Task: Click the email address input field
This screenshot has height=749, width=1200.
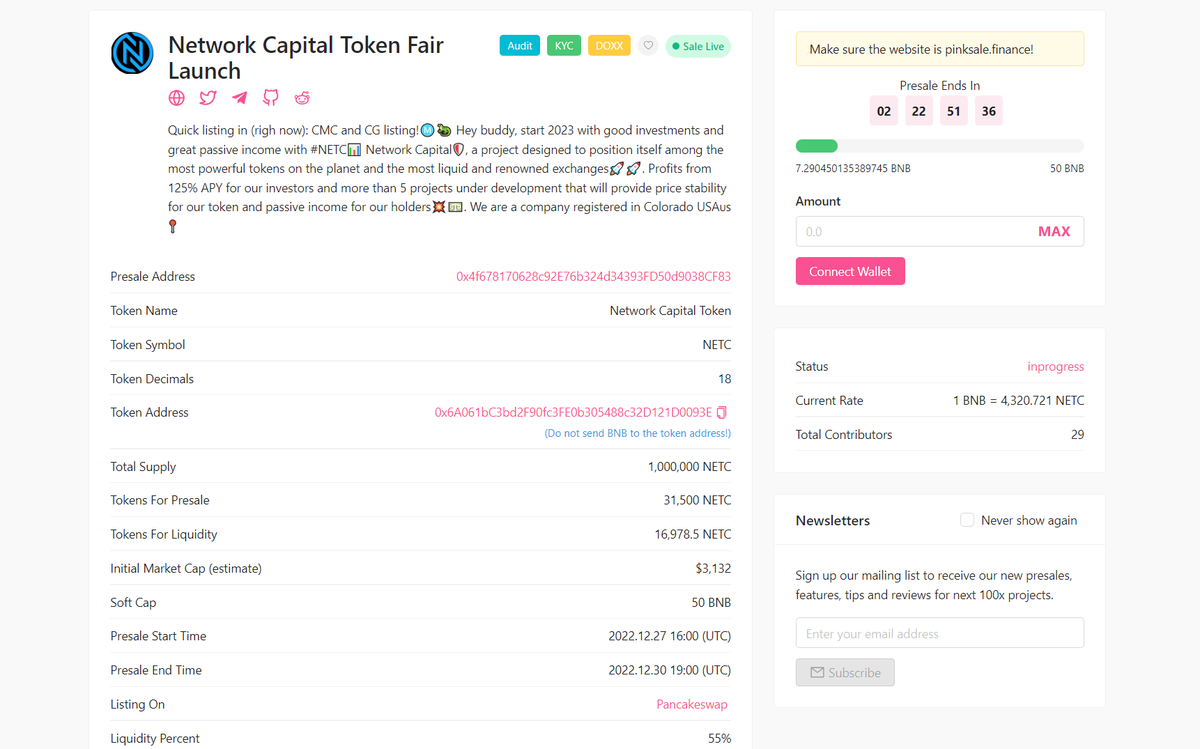Action: [x=940, y=633]
